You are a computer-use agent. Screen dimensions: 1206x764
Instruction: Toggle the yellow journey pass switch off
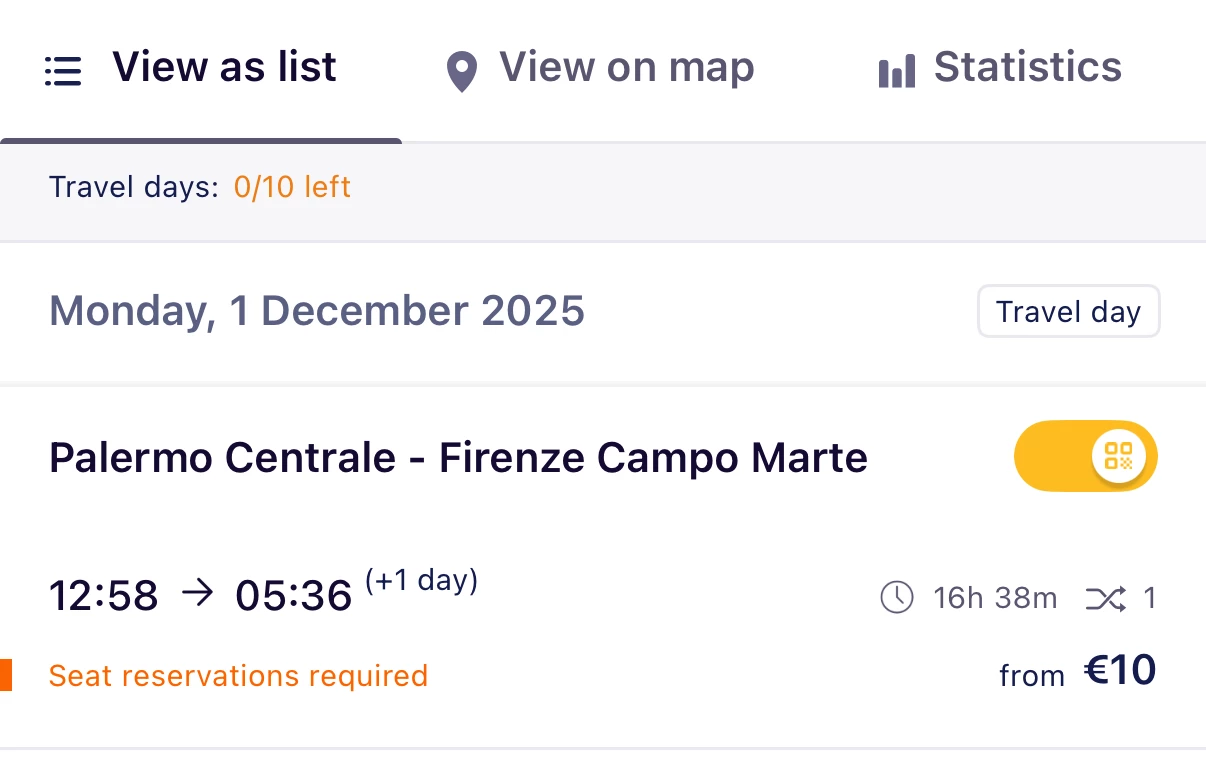pos(1085,456)
